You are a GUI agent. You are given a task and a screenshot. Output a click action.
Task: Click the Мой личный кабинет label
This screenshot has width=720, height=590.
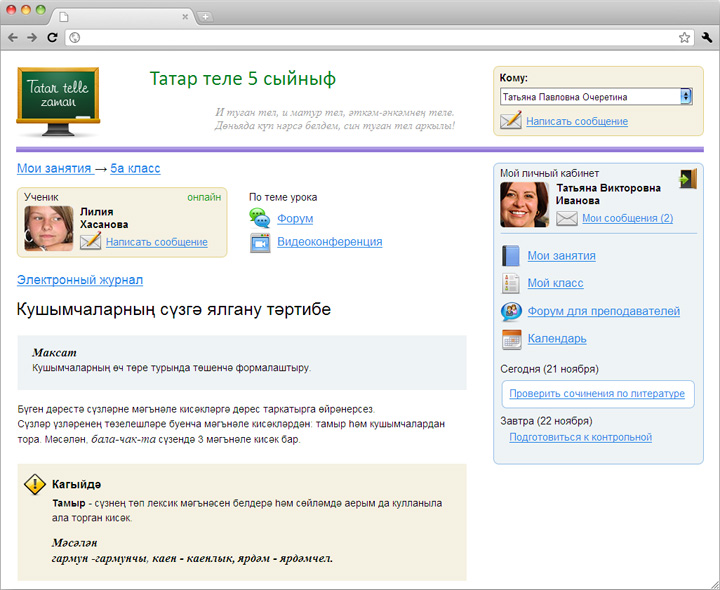click(549, 174)
